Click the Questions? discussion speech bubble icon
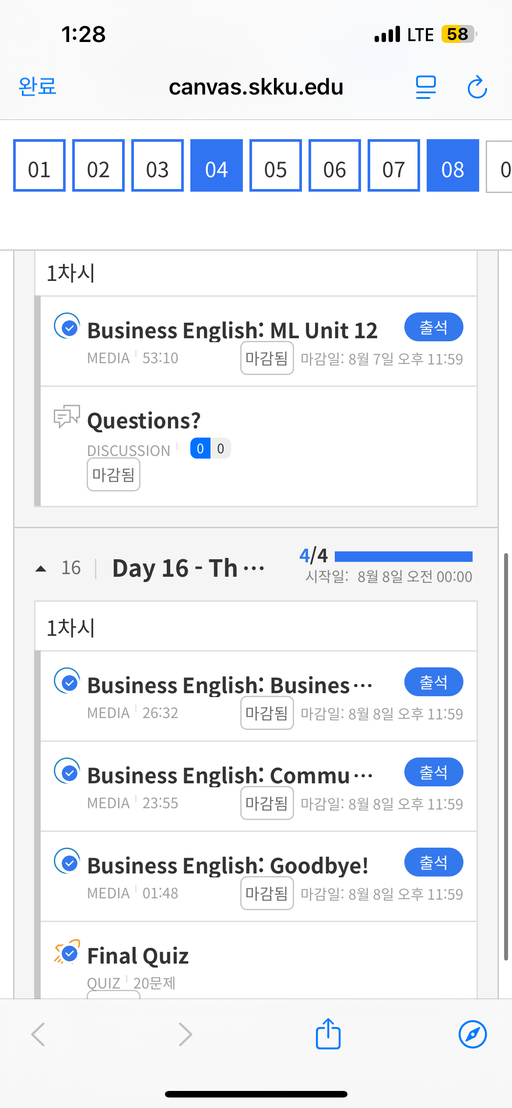Screen dimensions: 512x1108 [66, 417]
